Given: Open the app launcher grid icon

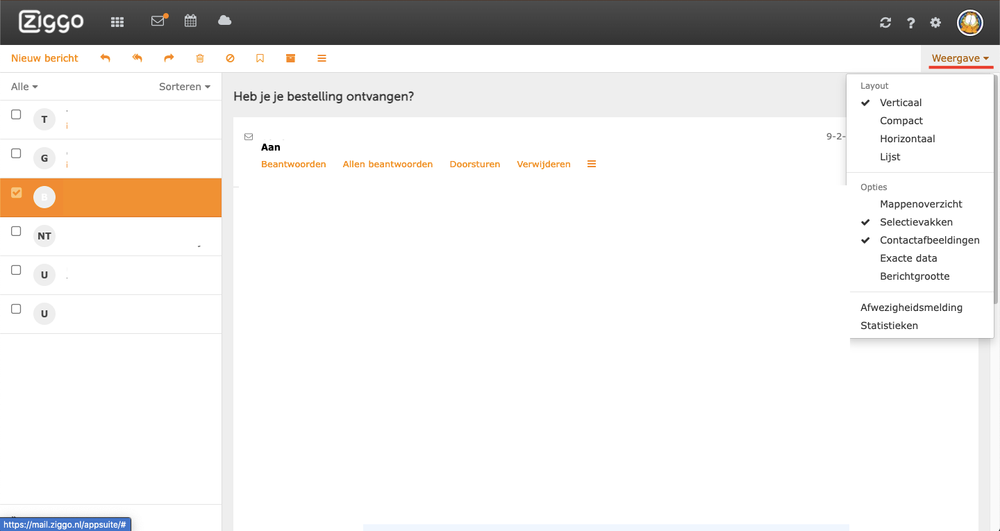Looking at the screenshot, I should (x=117, y=22).
